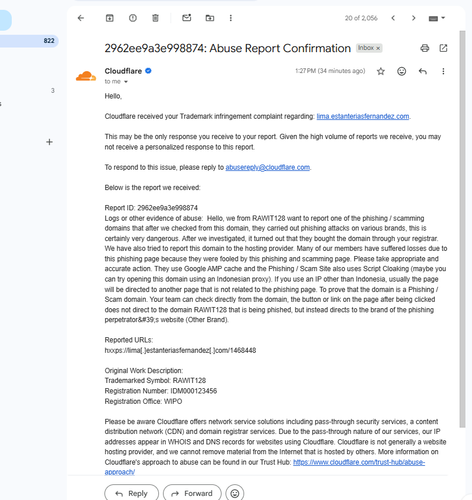The image size is (472, 500).
Task: Click the reported URL hxxps line
Action: pyautogui.click(x=180, y=350)
